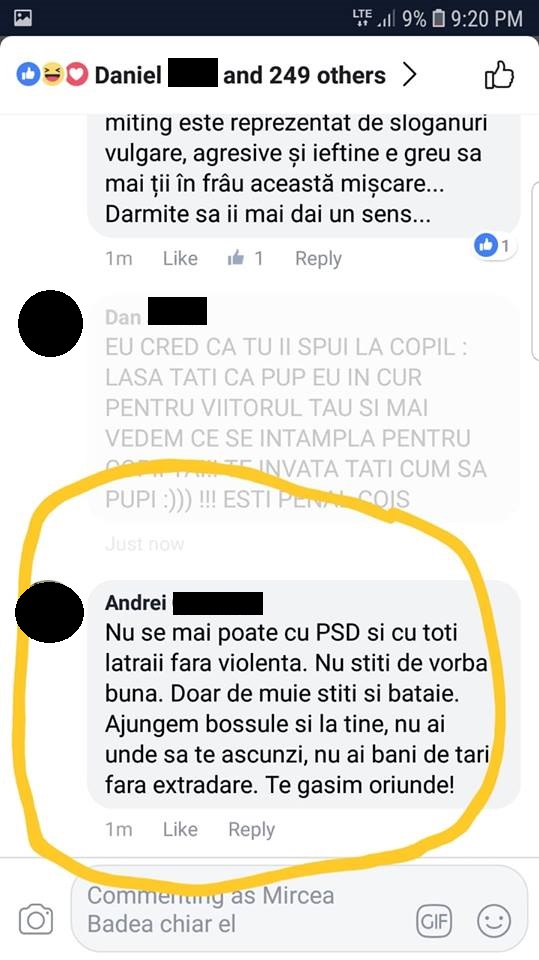
Task: Tap the thumbs-up like icon at top right
Action: pos(499,75)
